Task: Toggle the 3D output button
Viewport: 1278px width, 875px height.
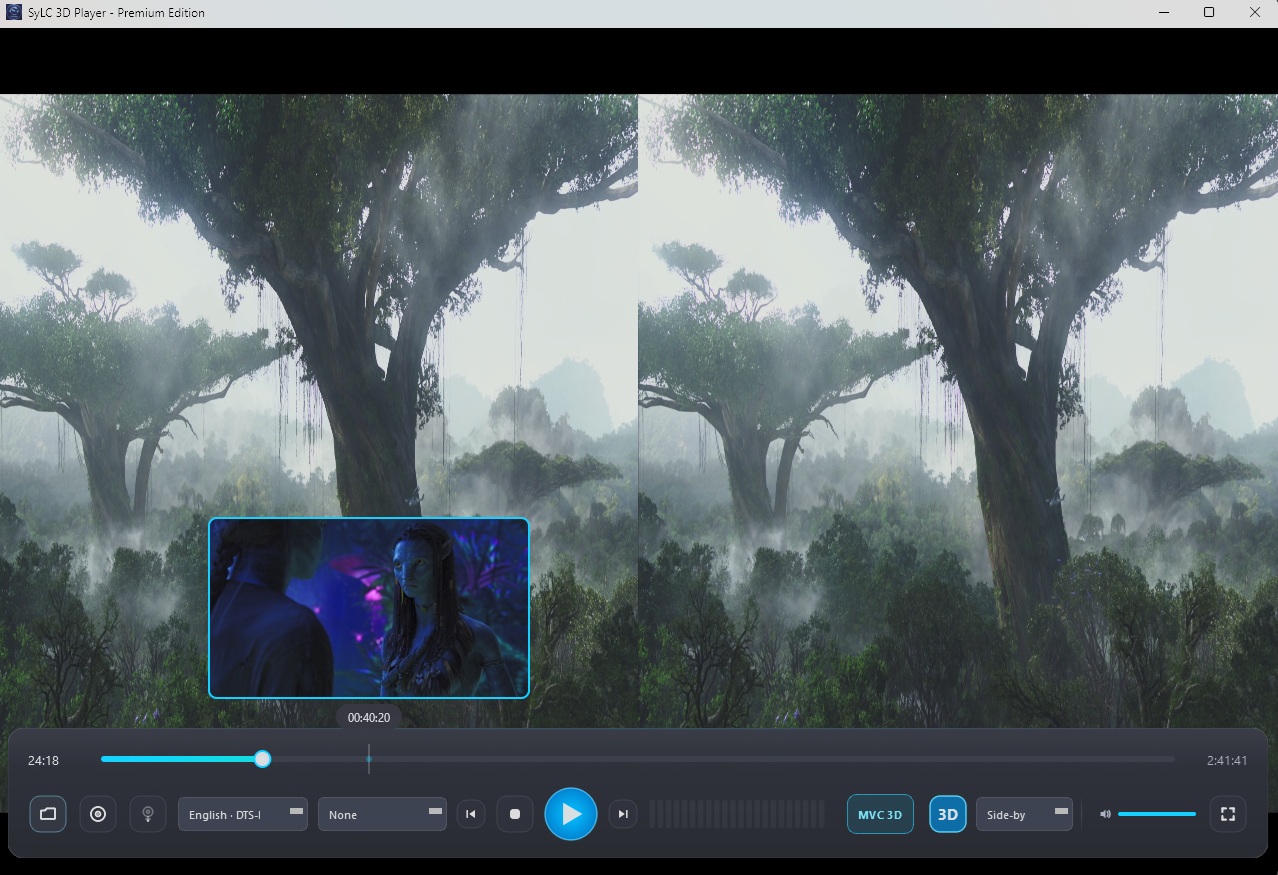Action: point(948,814)
